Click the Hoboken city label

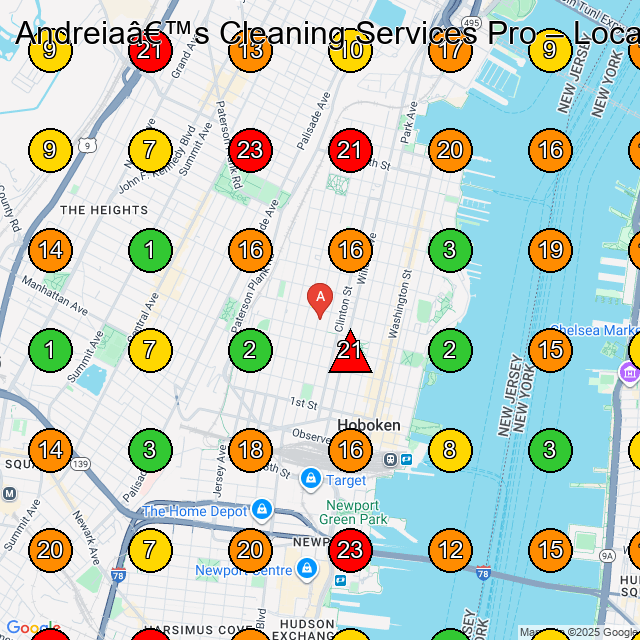point(369,425)
